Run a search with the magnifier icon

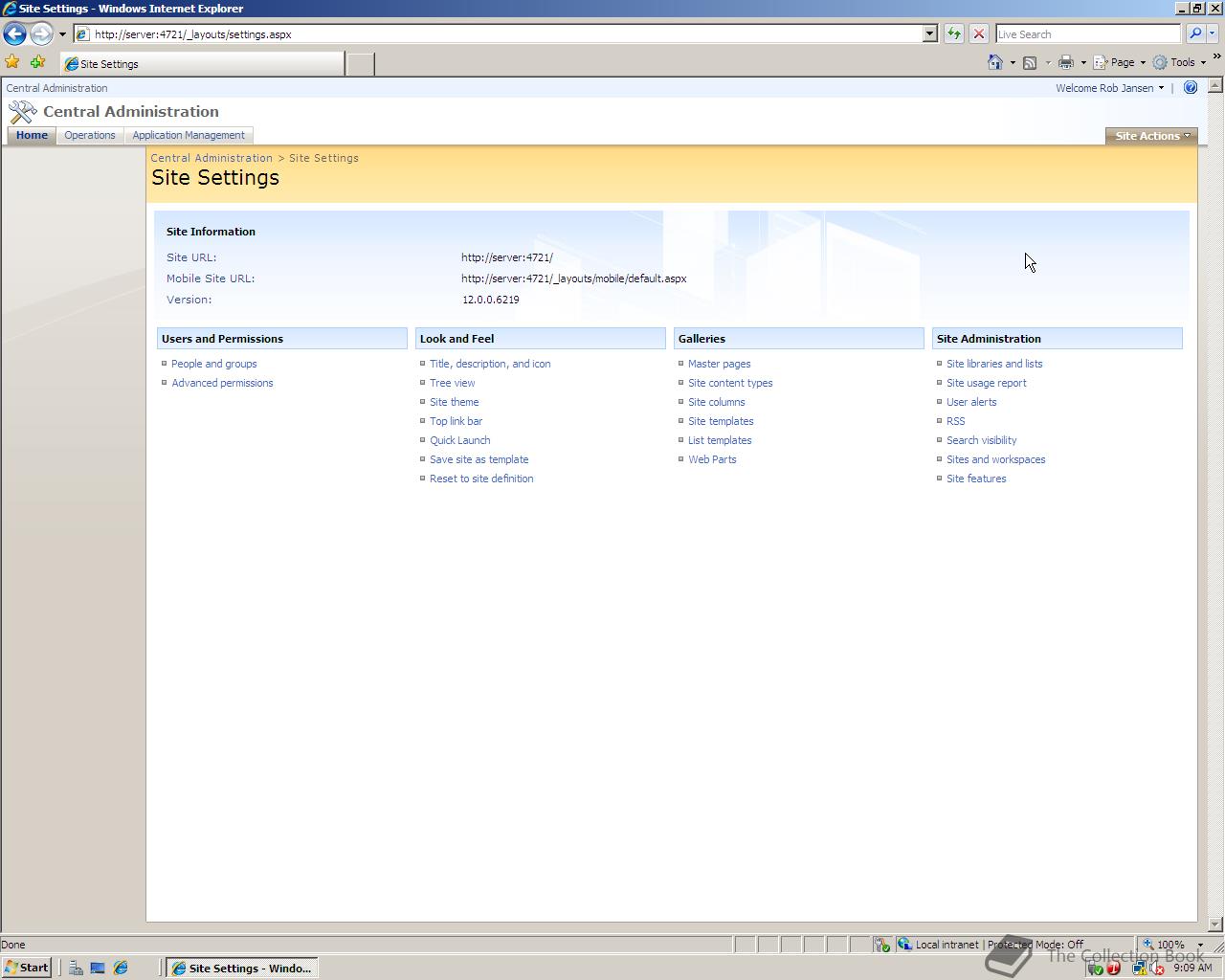pyautogui.click(x=1194, y=34)
